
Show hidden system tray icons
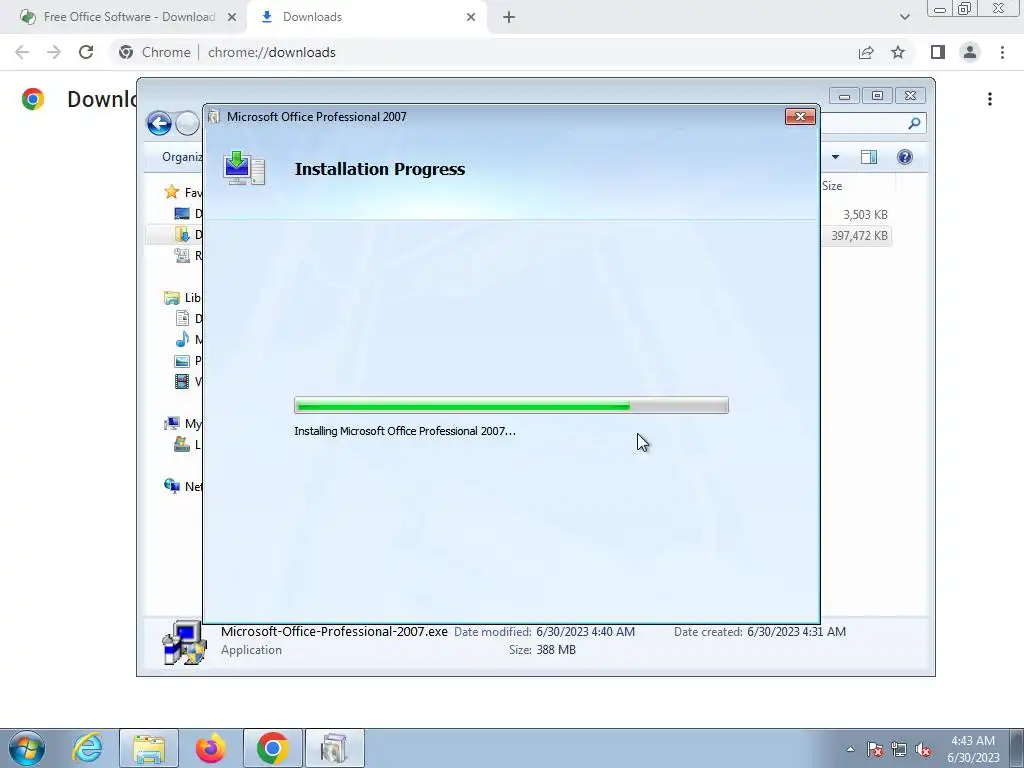click(850, 749)
